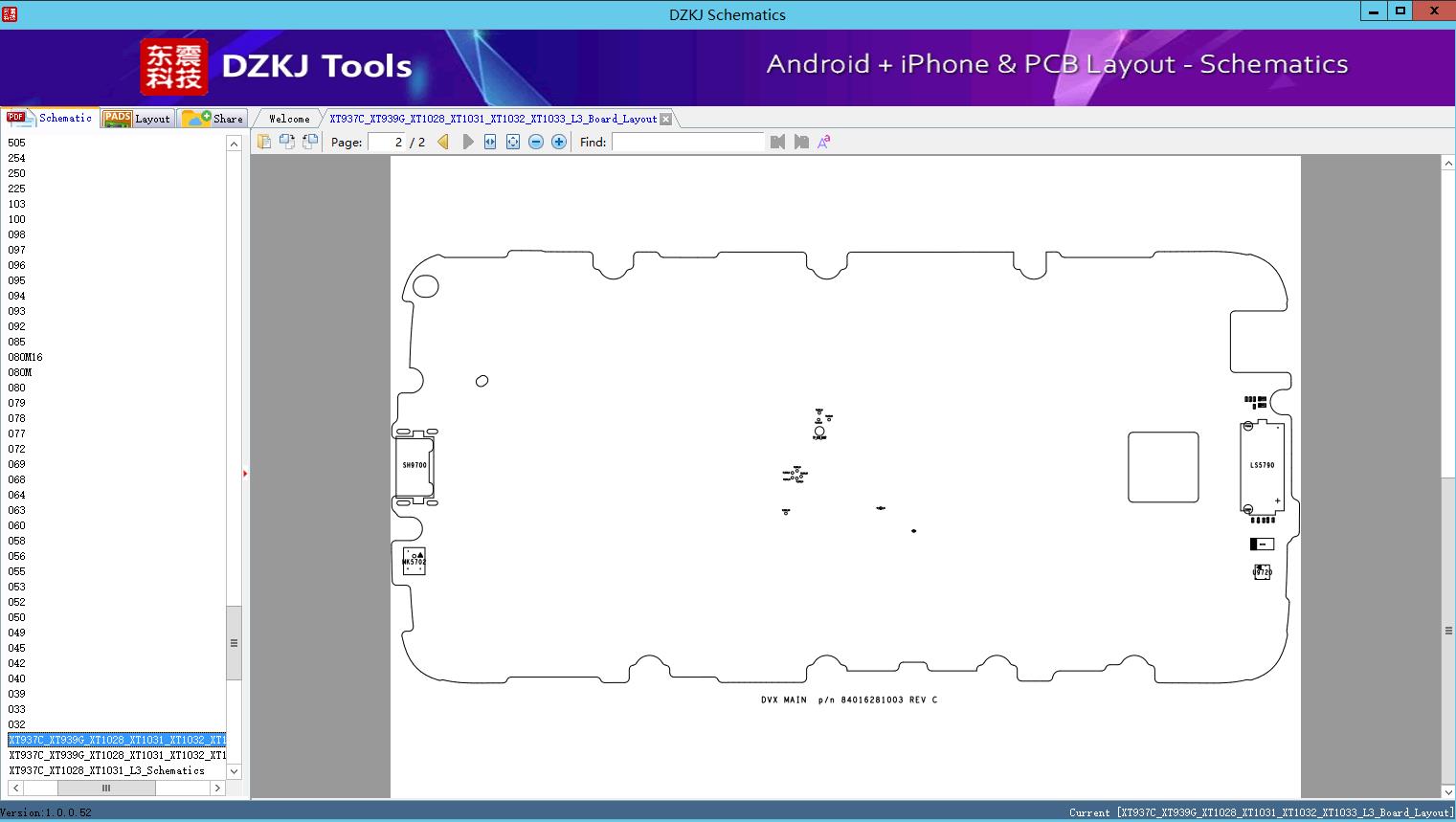Click sidebar horizontal scrollbar thumb
Image resolution: width=1456 pixels, height=822 pixels.
[x=106, y=789]
